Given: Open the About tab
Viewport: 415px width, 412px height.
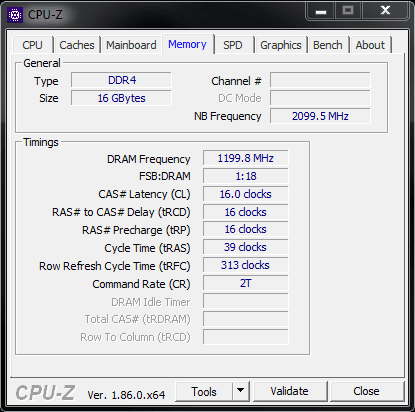Looking at the screenshot, I should pos(370,45).
